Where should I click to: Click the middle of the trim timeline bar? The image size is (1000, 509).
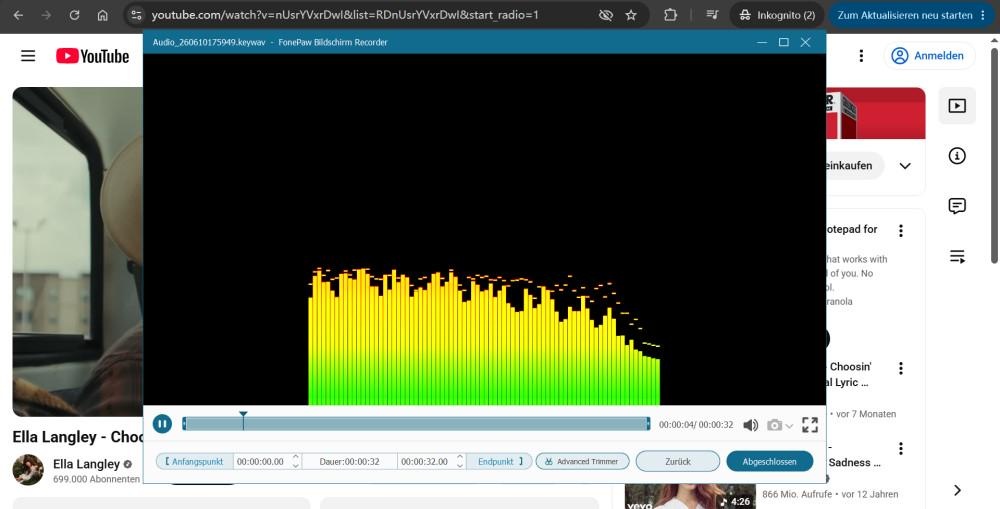click(x=416, y=424)
